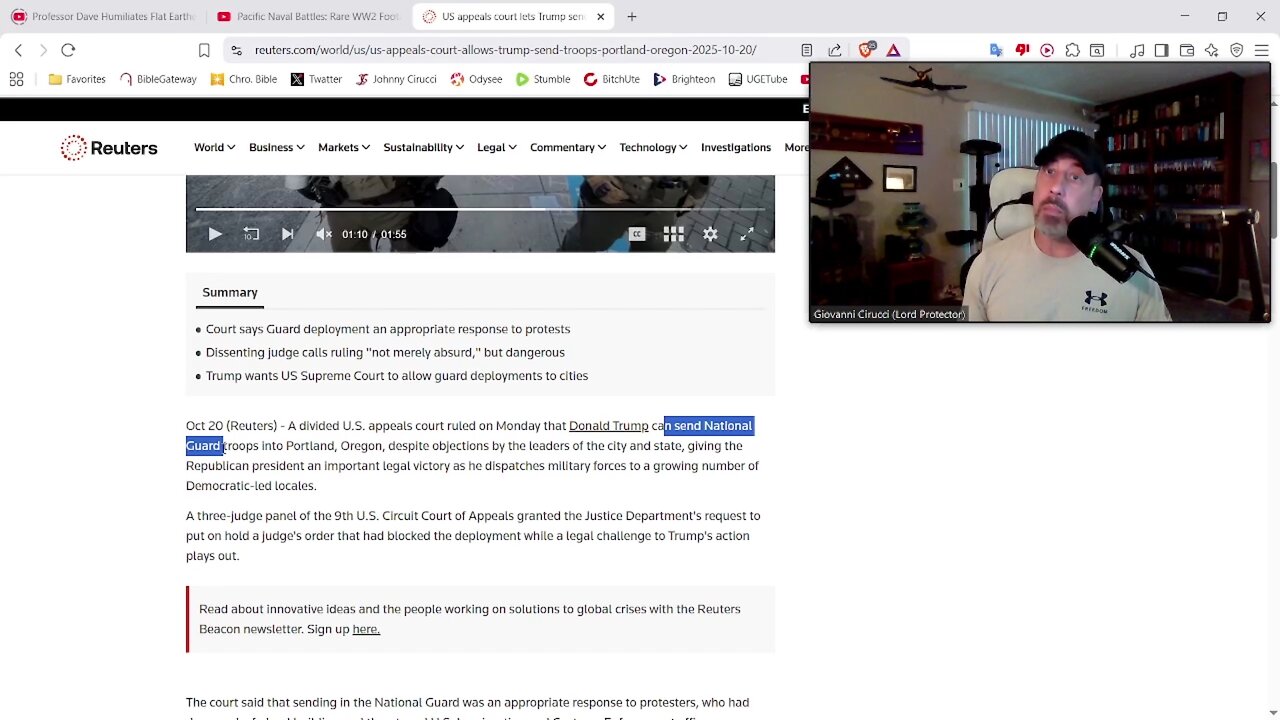
Task: Open the Brighteon bookmark
Action: [684, 79]
